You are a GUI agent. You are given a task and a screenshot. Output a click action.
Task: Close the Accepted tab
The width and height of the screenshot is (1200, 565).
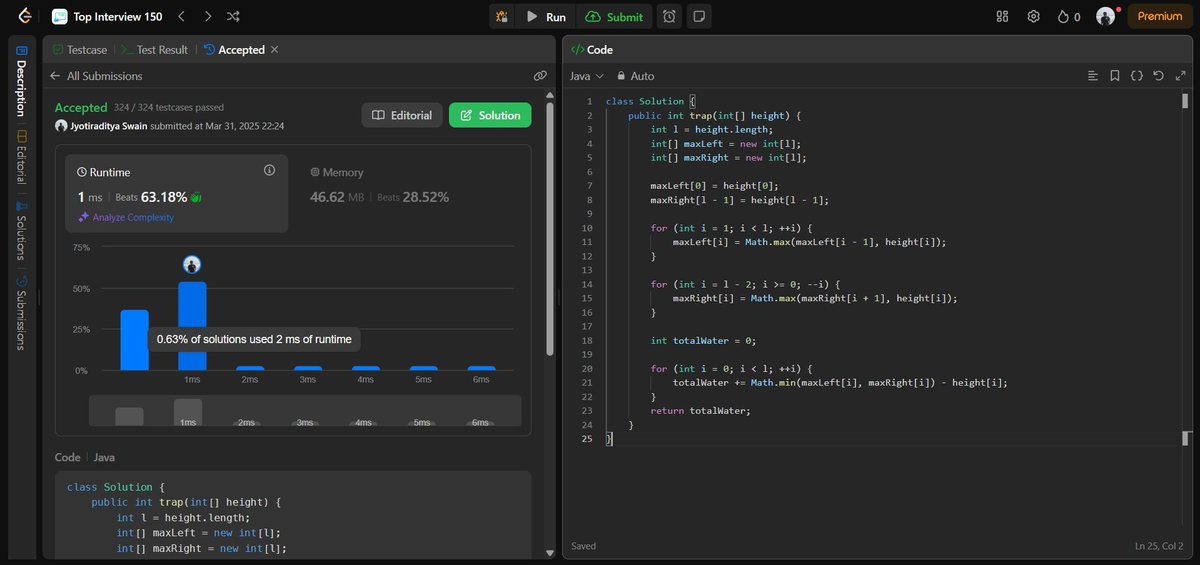click(275, 49)
